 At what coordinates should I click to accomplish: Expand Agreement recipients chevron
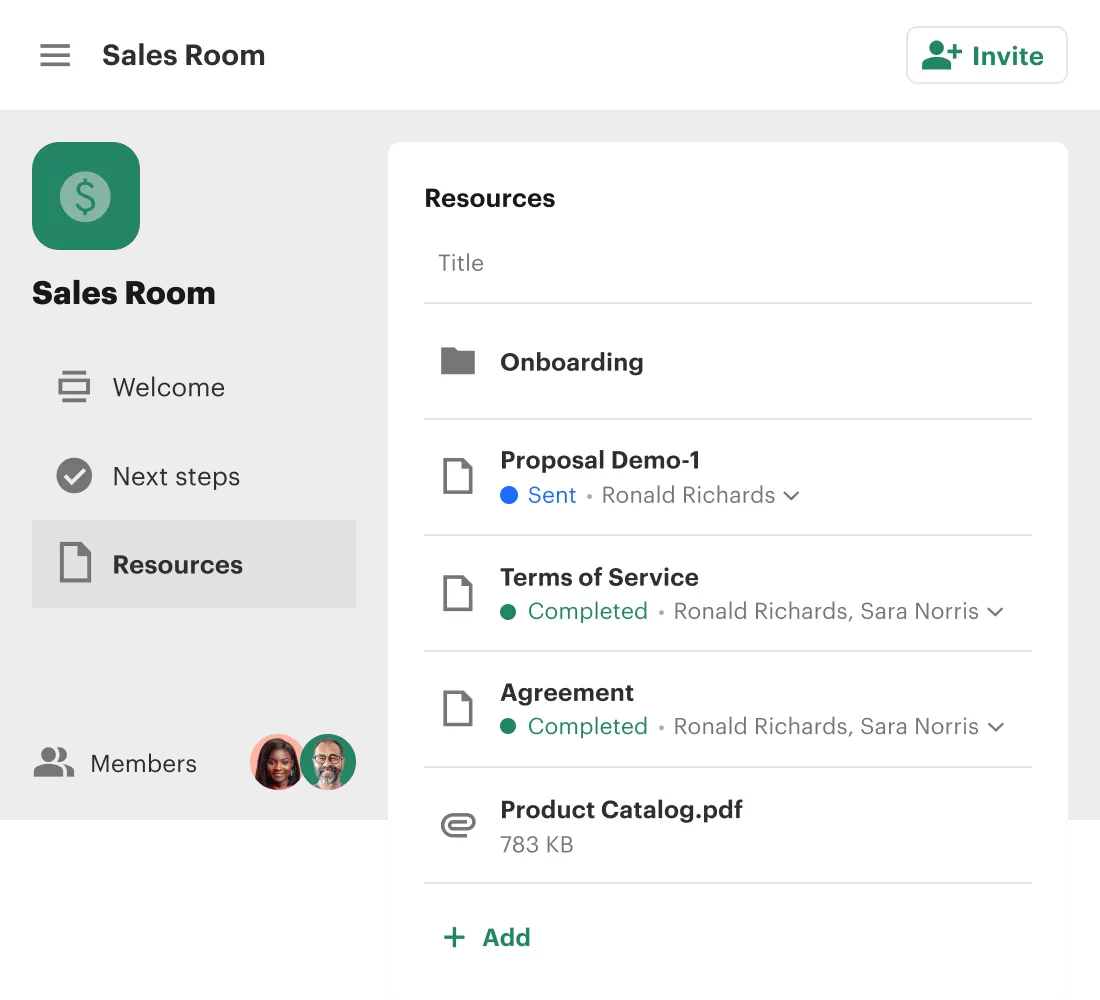point(995,727)
